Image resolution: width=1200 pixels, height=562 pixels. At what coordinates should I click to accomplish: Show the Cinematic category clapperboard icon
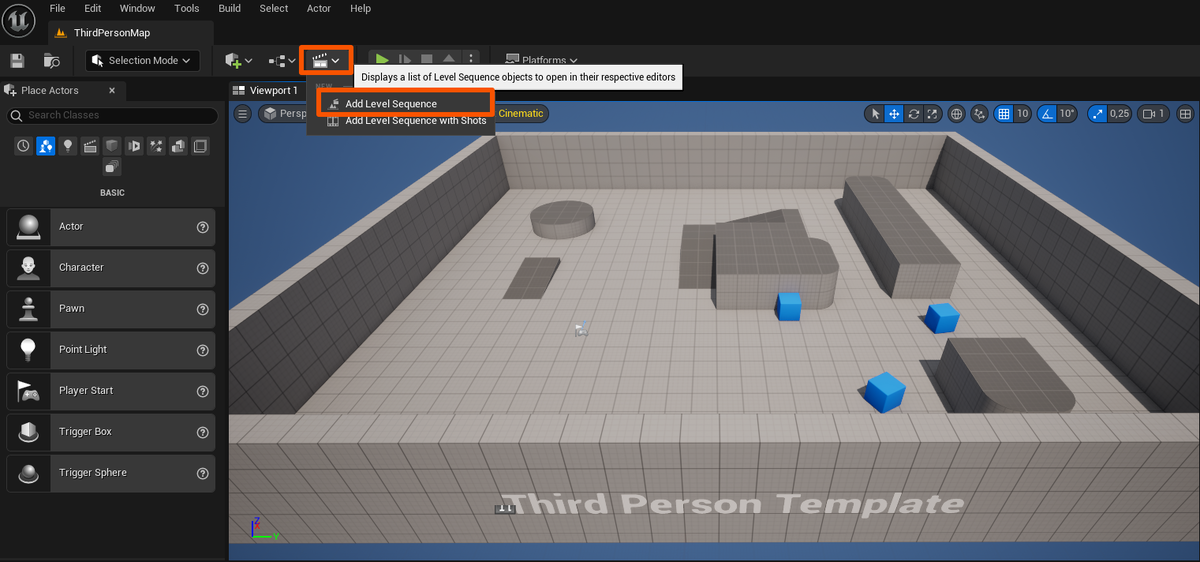pyautogui.click(x=90, y=146)
